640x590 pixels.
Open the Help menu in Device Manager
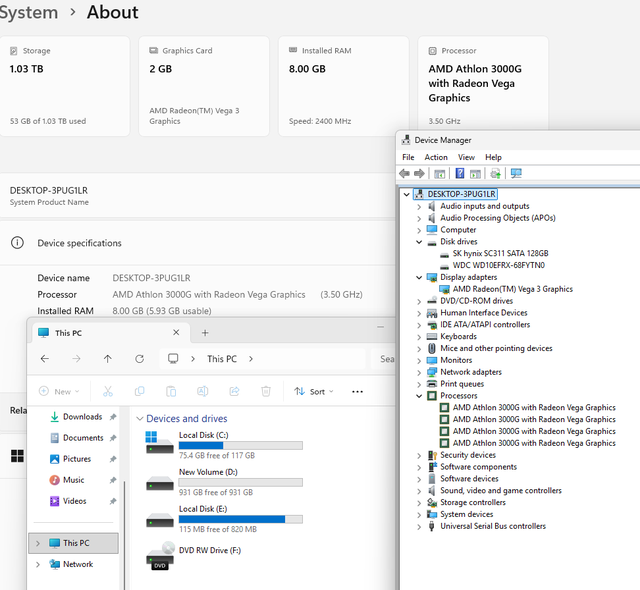click(x=493, y=157)
